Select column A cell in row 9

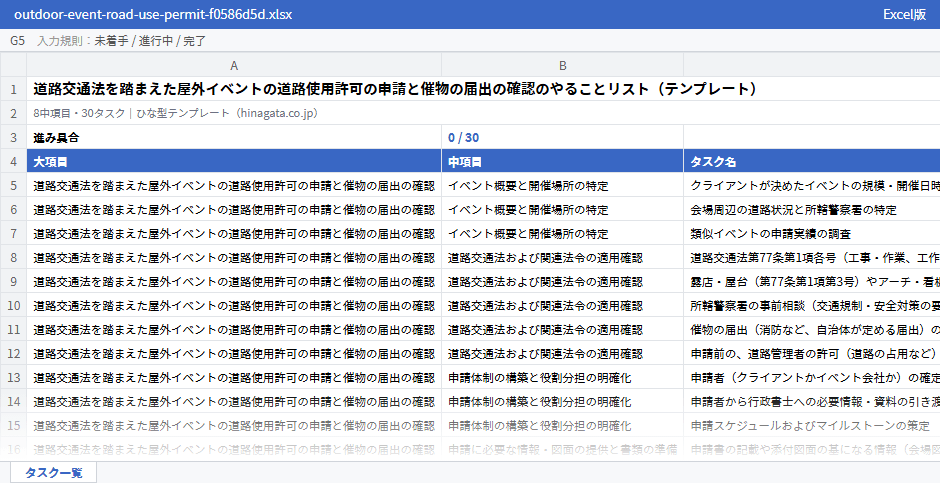[x=234, y=281]
